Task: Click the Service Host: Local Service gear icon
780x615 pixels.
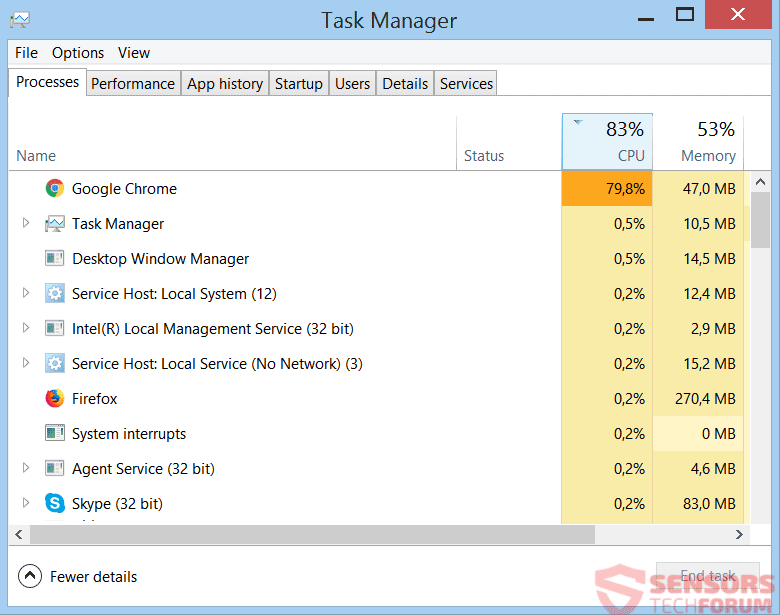Action: coord(55,364)
